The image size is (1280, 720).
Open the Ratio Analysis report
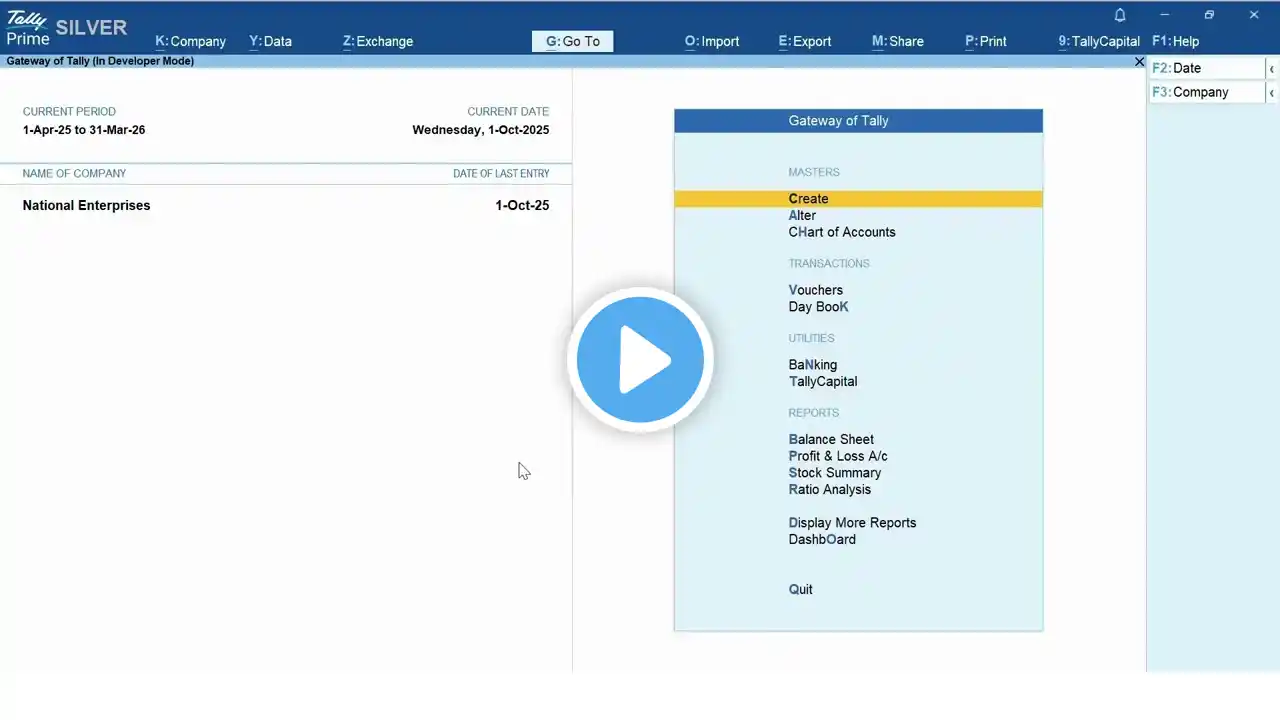coord(830,489)
